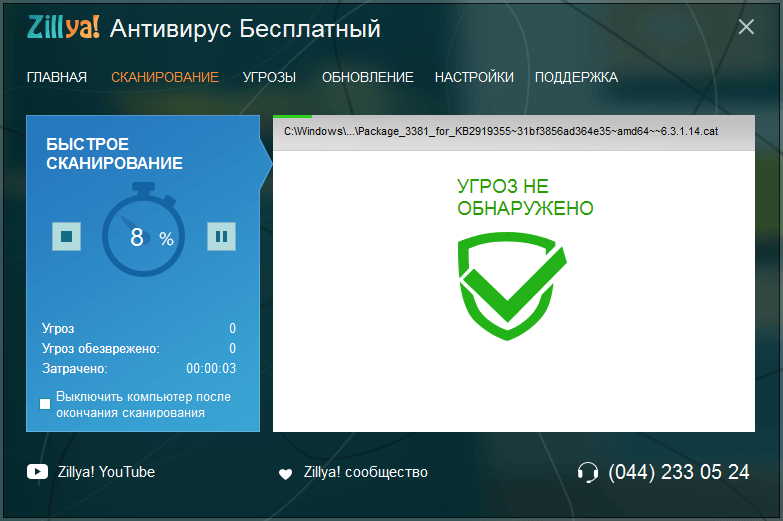This screenshot has height=521, width=783.
Task: Visit the Zillya! сообщество link
Action: [x=365, y=472]
